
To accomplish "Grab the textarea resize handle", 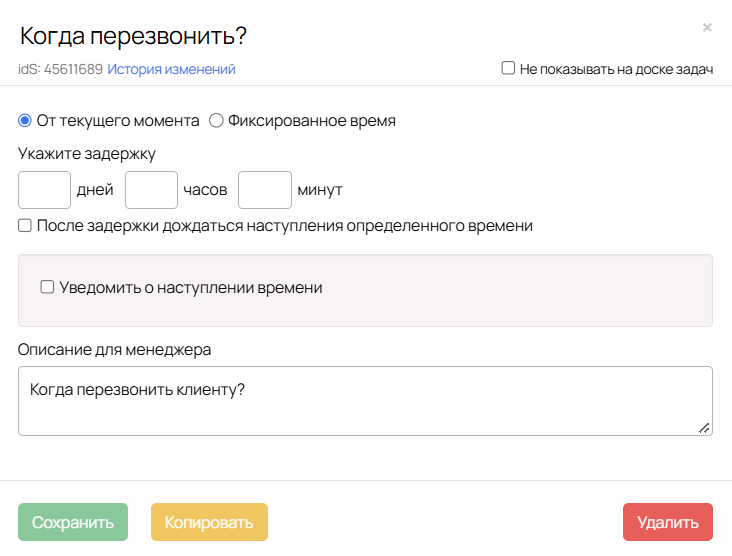I will click(704, 428).
